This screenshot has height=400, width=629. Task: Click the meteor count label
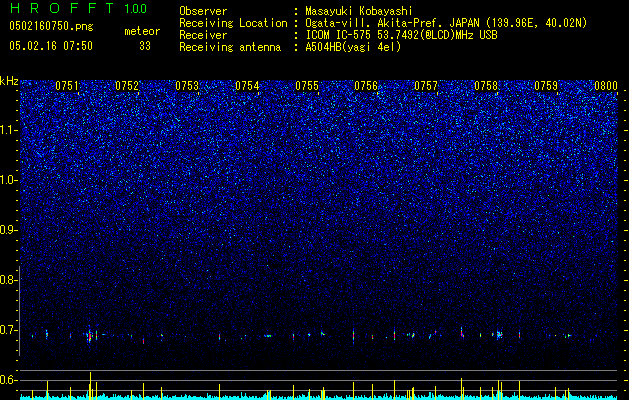pyautogui.click(x=142, y=31)
